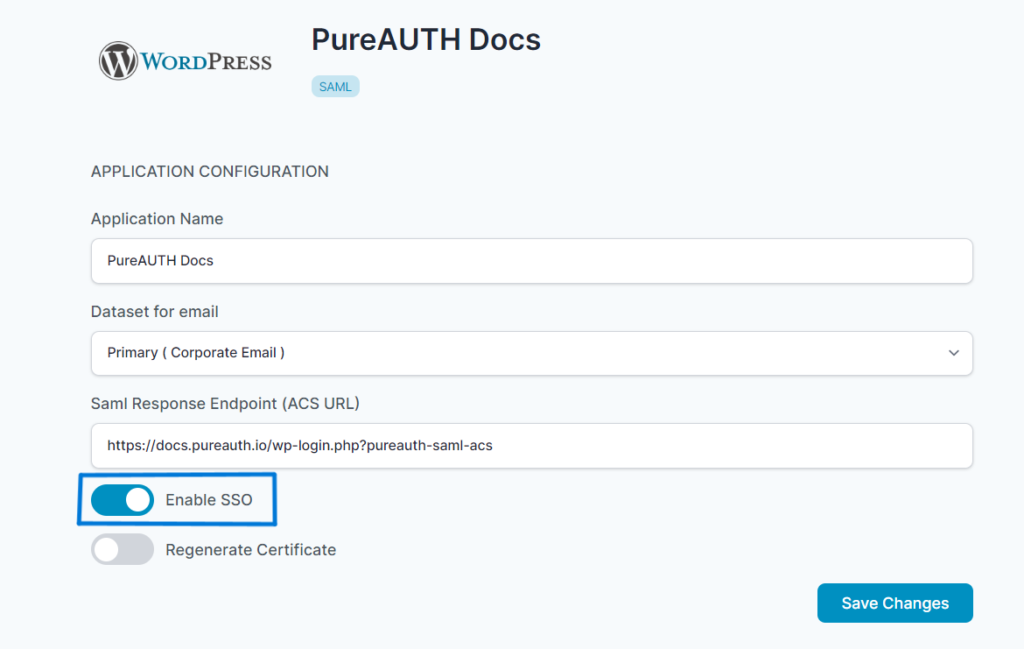This screenshot has height=649, width=1024.
Task: Click the WordPress logo
Action: [185, 61]
